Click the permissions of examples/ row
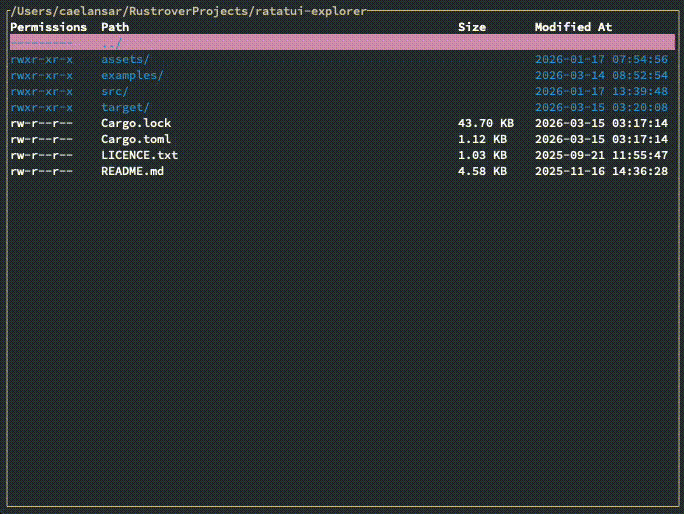This screenshot has width=684, height=514. (x=41, y=75)
